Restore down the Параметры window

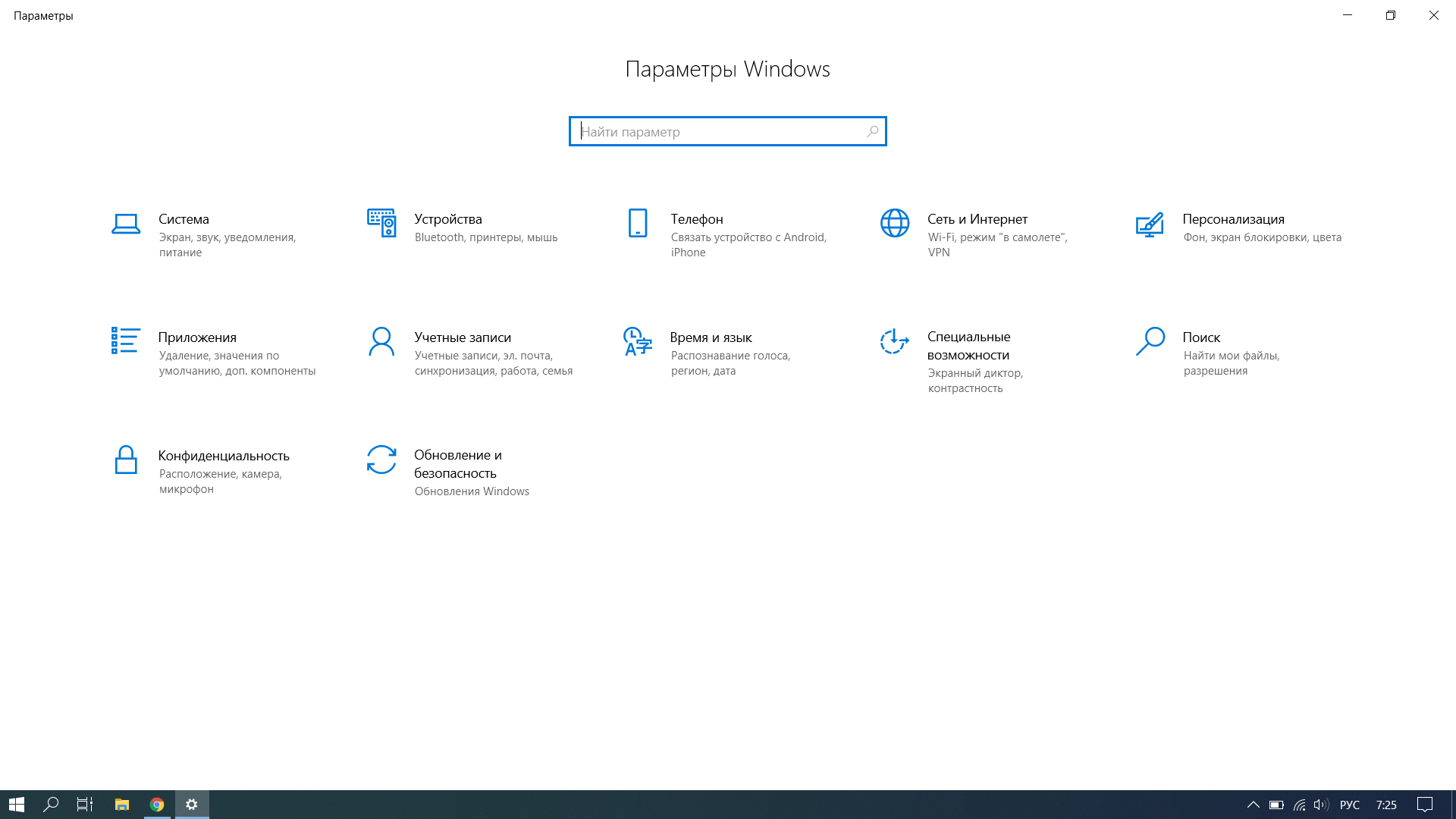(x=1391, y=15)
